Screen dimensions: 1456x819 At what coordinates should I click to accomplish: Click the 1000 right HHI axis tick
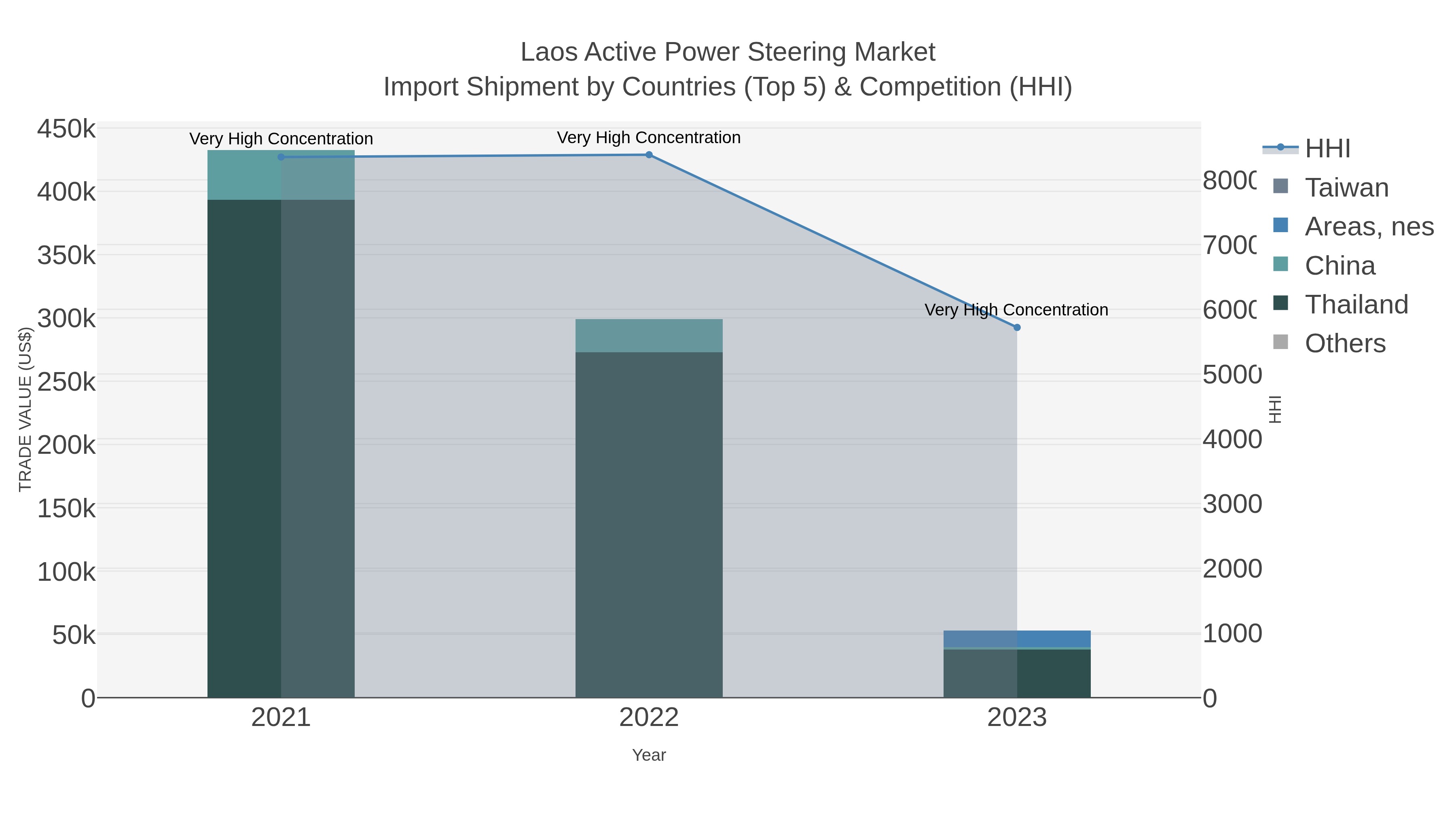pyautogui.click(x=1232, y=634)
